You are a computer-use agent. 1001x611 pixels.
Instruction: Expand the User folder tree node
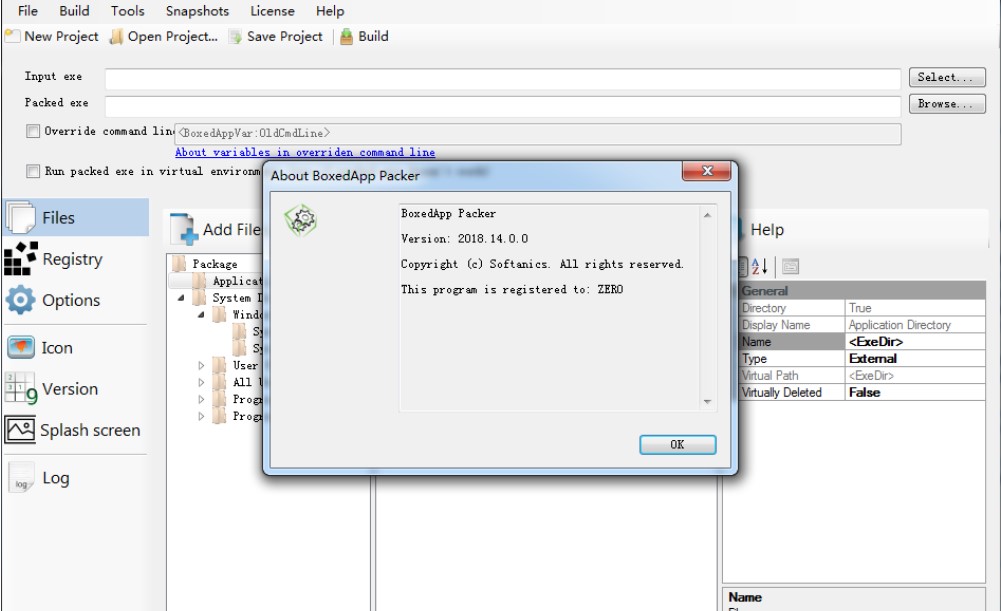pyautogui.click(x=201, y=366)
